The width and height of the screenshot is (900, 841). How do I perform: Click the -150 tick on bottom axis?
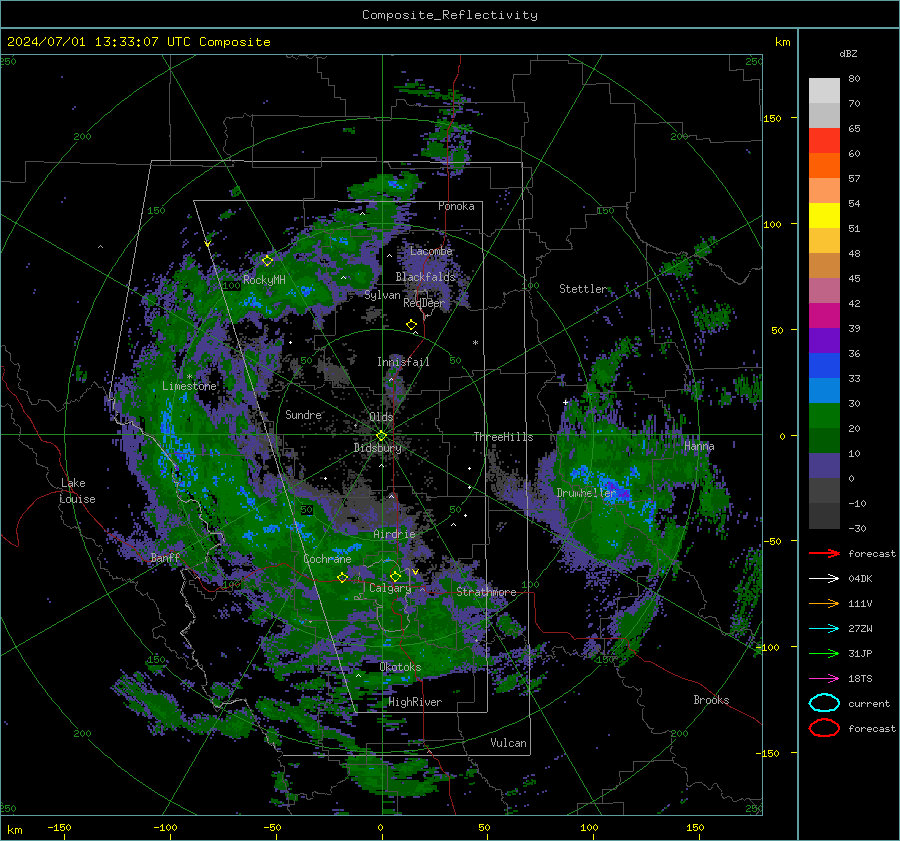pos(59,827)
